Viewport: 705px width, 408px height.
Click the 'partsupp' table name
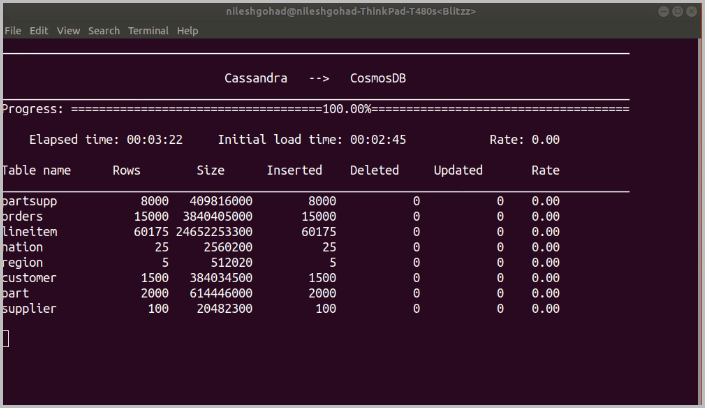30,202
